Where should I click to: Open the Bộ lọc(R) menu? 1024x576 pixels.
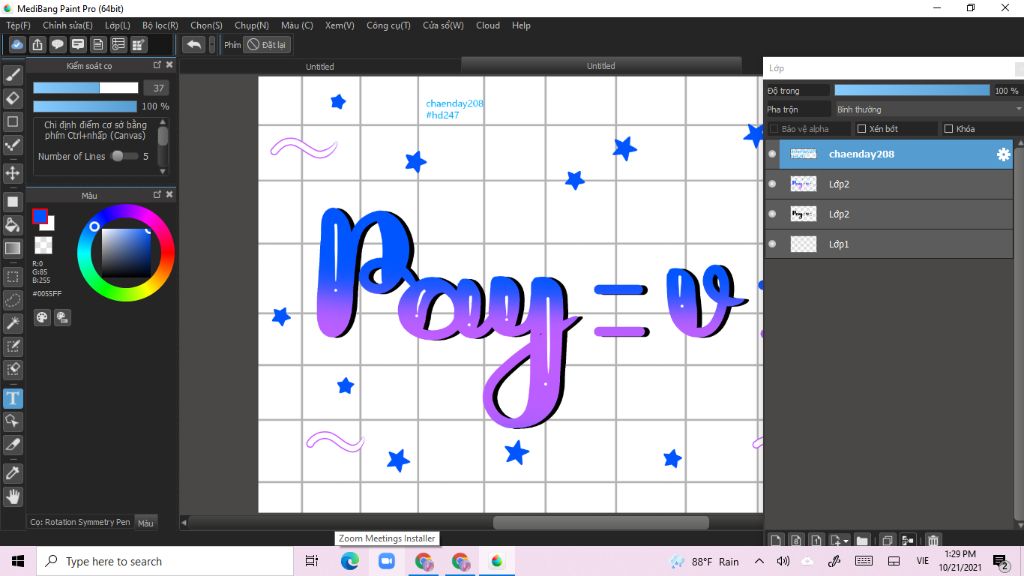(x=160, y=25)
